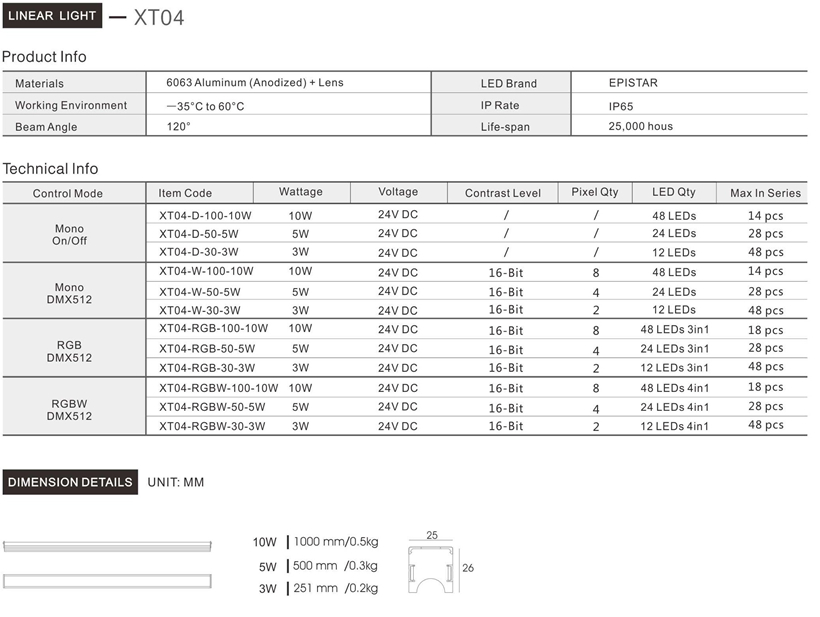Click the IP65 rating value
820x617 pixels.
[620, 105]
